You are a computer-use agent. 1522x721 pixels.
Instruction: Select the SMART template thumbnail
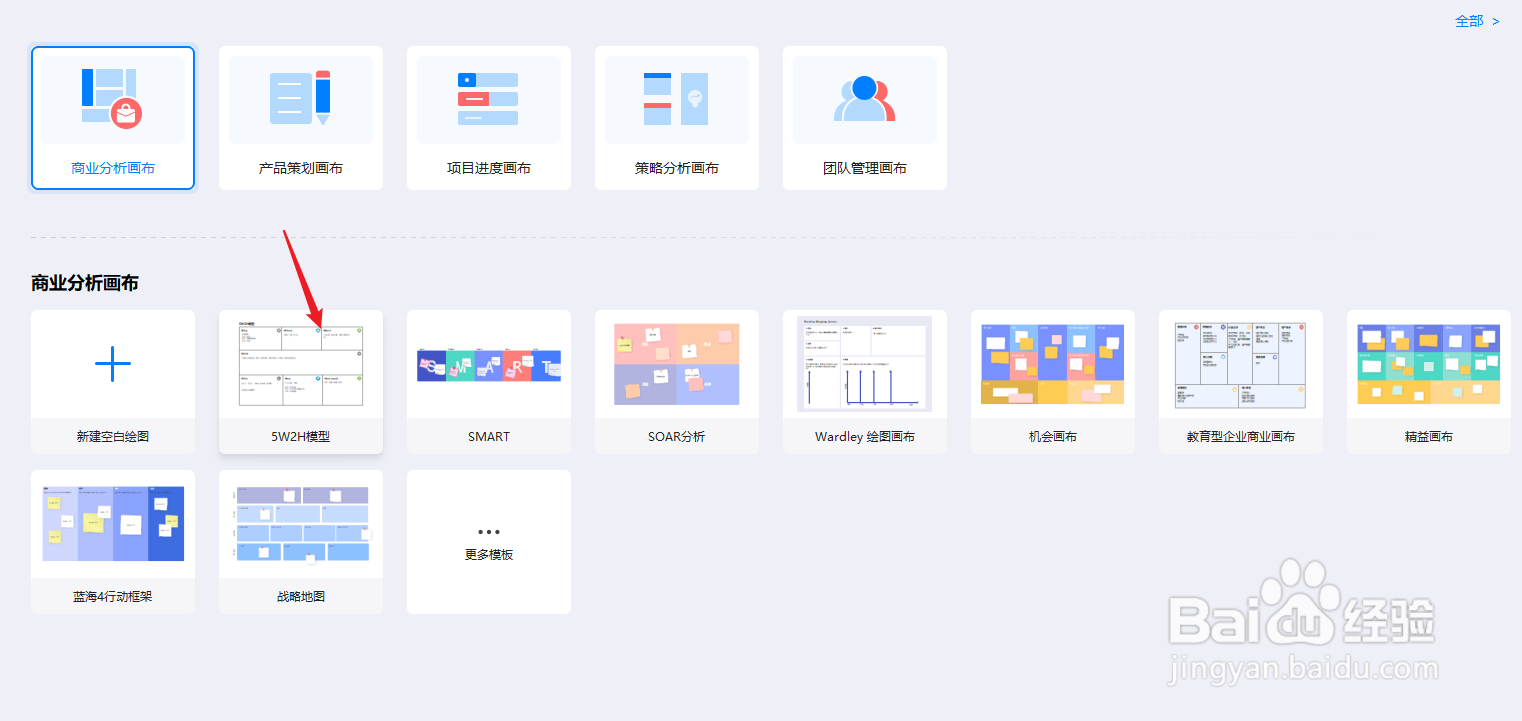click(x=488, y=363)
